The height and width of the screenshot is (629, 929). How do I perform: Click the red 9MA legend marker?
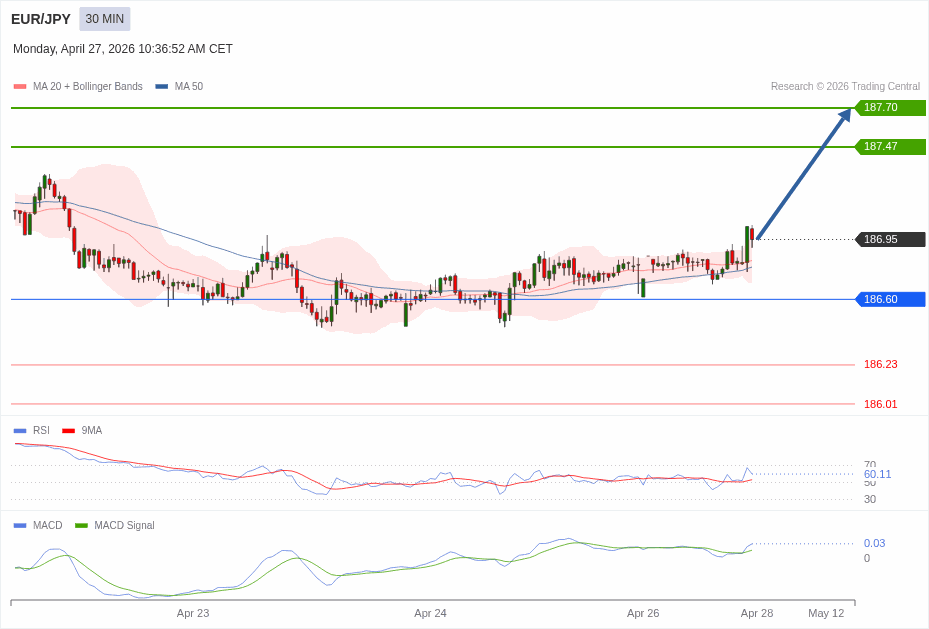click(x=68, y=431)
